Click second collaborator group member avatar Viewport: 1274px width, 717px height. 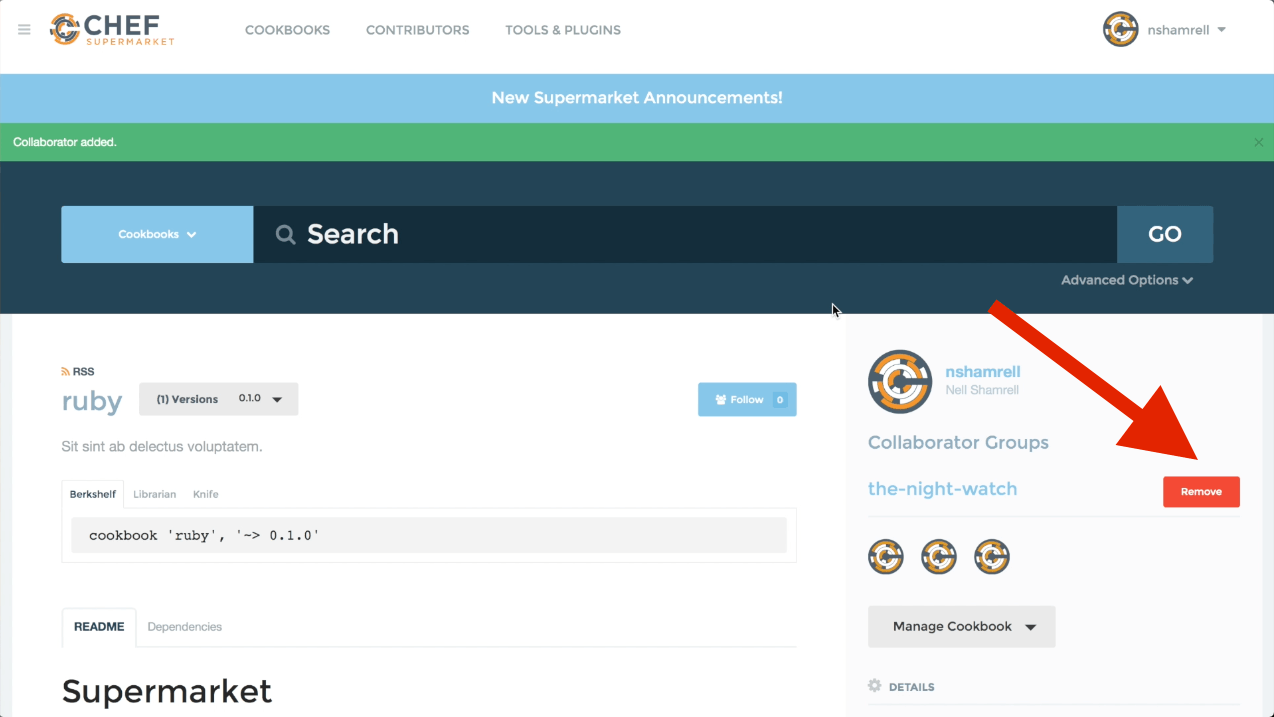(939, 557)
